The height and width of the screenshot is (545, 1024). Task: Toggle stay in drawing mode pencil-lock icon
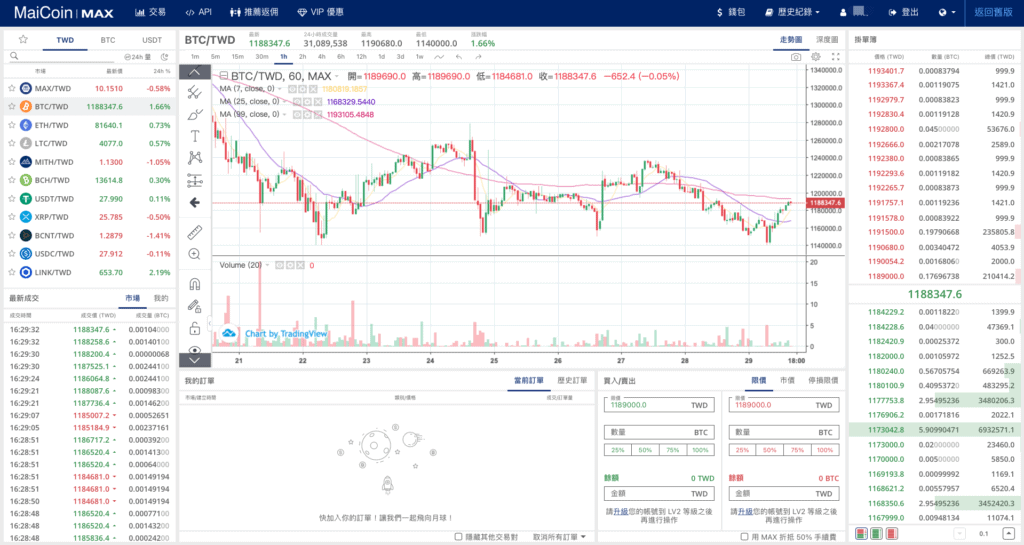[x=195, y=306]
